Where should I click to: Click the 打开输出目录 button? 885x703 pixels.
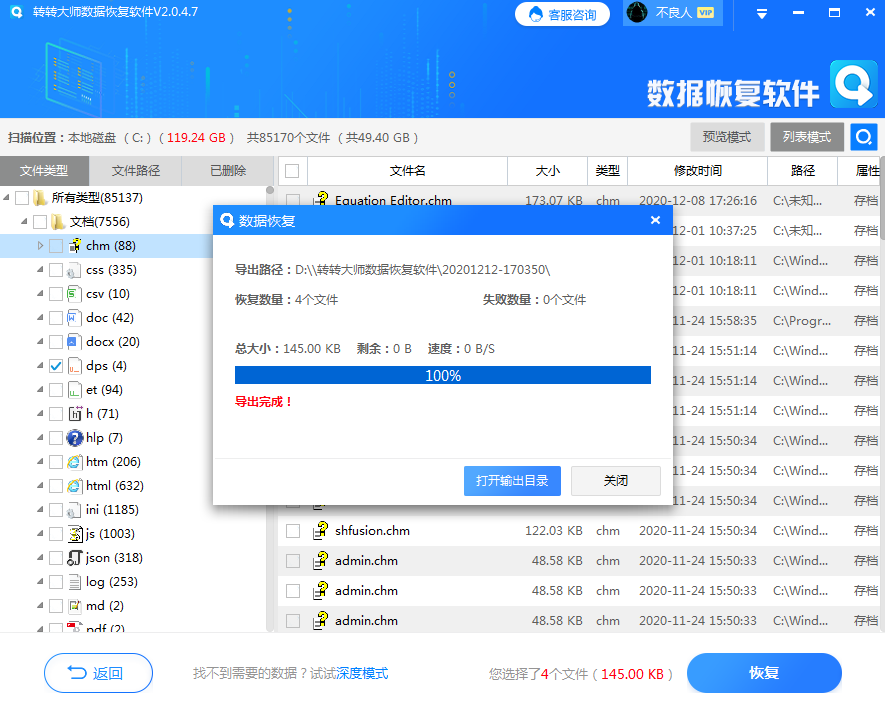click(x=512, y=480)
